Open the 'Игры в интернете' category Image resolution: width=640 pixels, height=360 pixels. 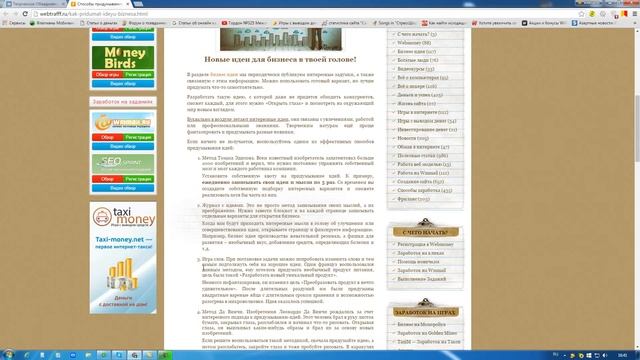click(x=422, y=112)
